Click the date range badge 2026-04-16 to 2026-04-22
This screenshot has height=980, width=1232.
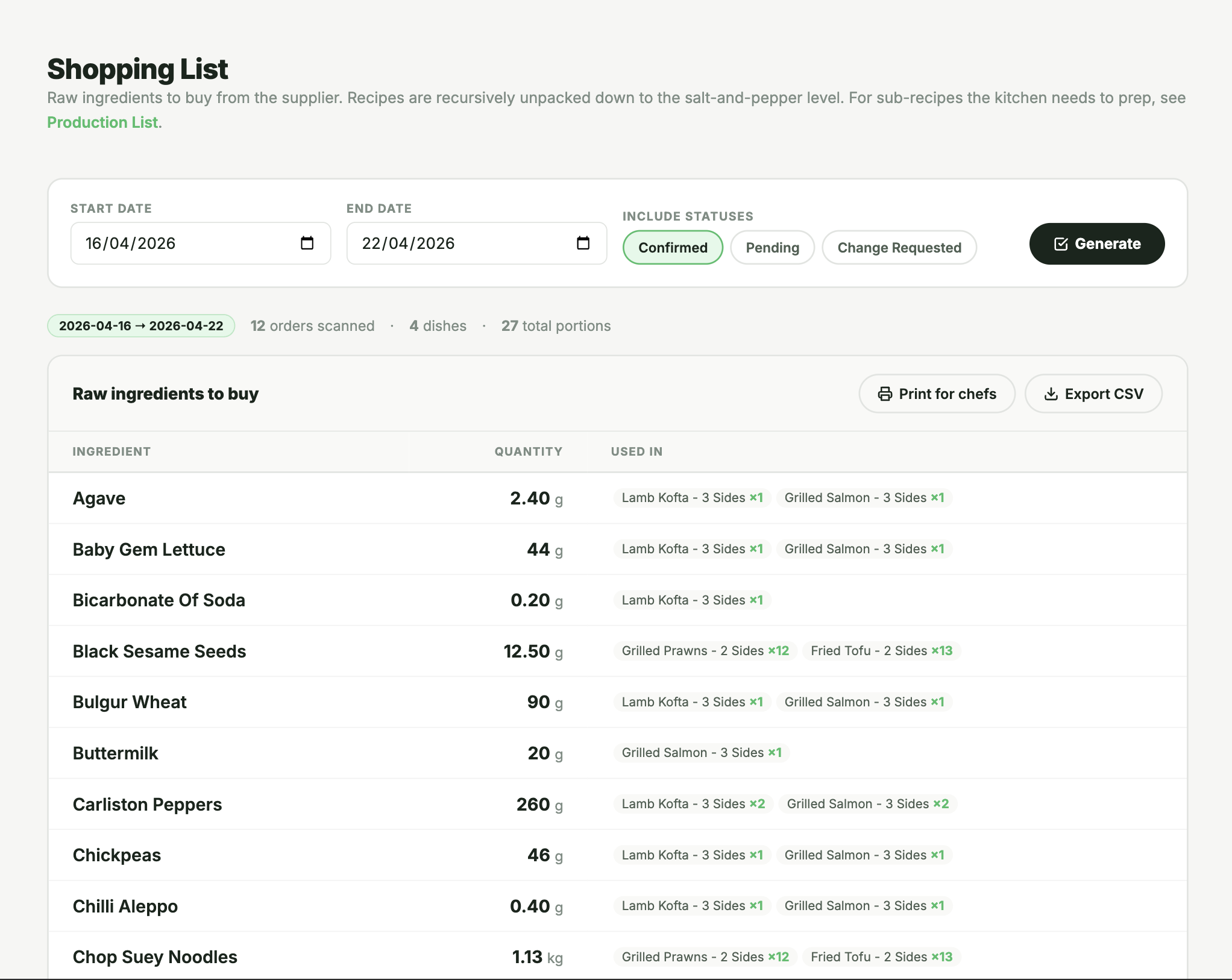click(x=141, y=326)
